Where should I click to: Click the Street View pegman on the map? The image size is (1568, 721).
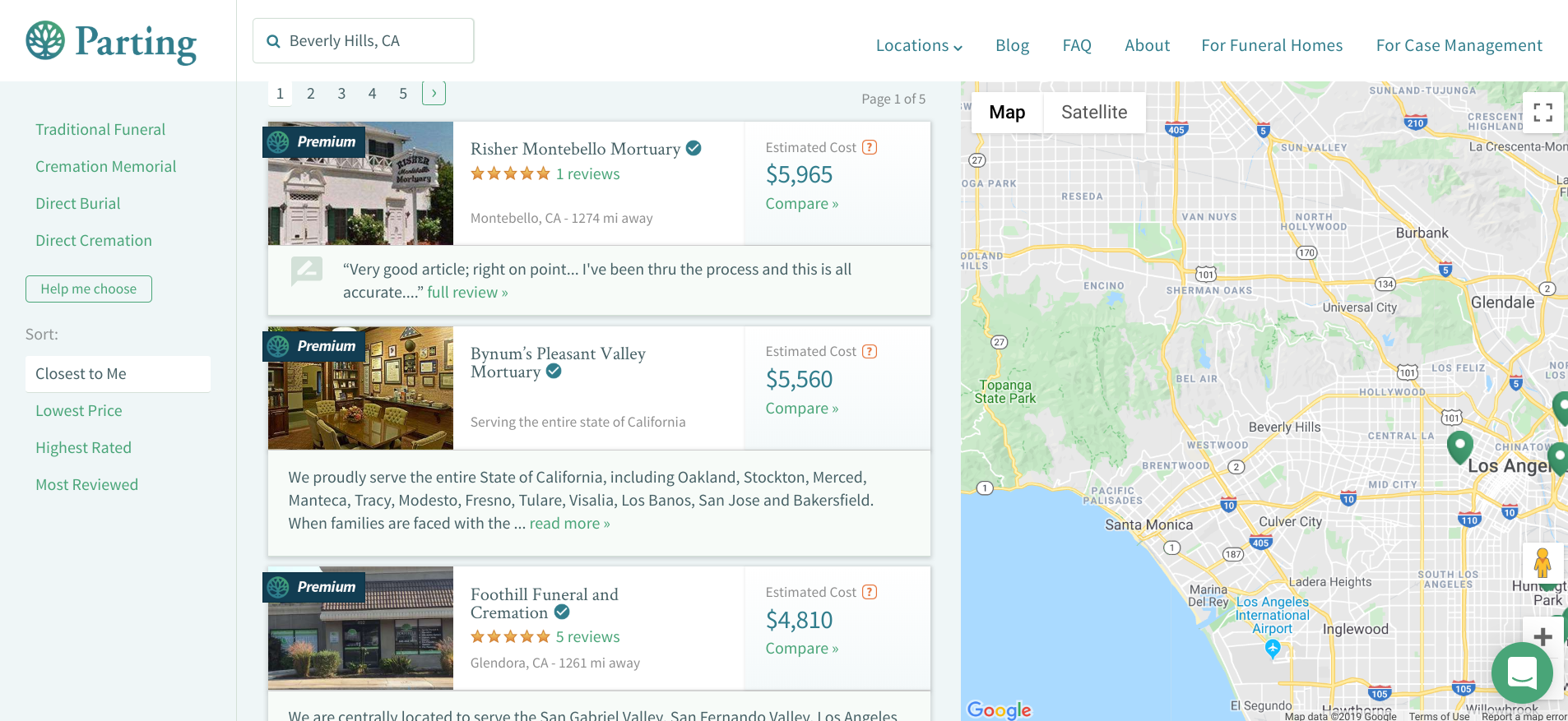pyautogui.click(x=1542, y=563)
